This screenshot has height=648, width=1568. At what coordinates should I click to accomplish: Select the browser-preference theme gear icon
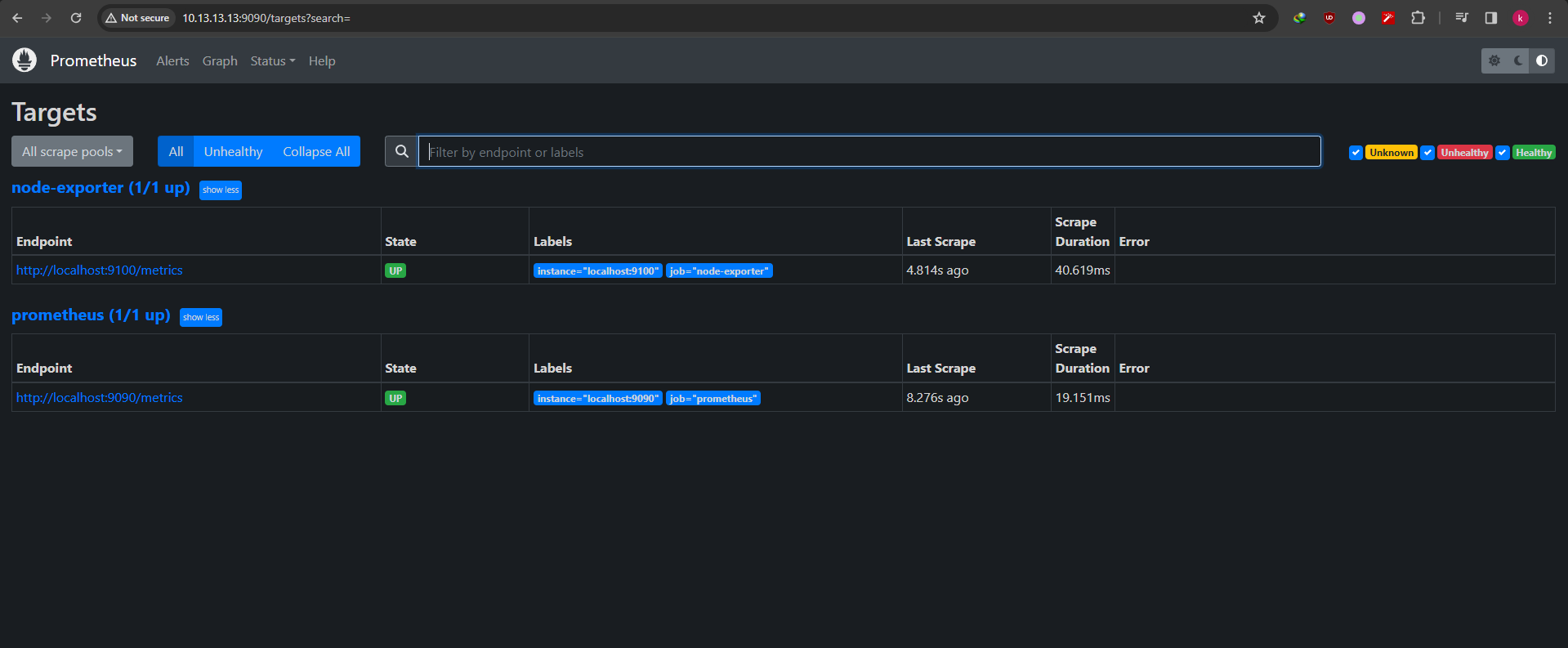point(1494,60)
